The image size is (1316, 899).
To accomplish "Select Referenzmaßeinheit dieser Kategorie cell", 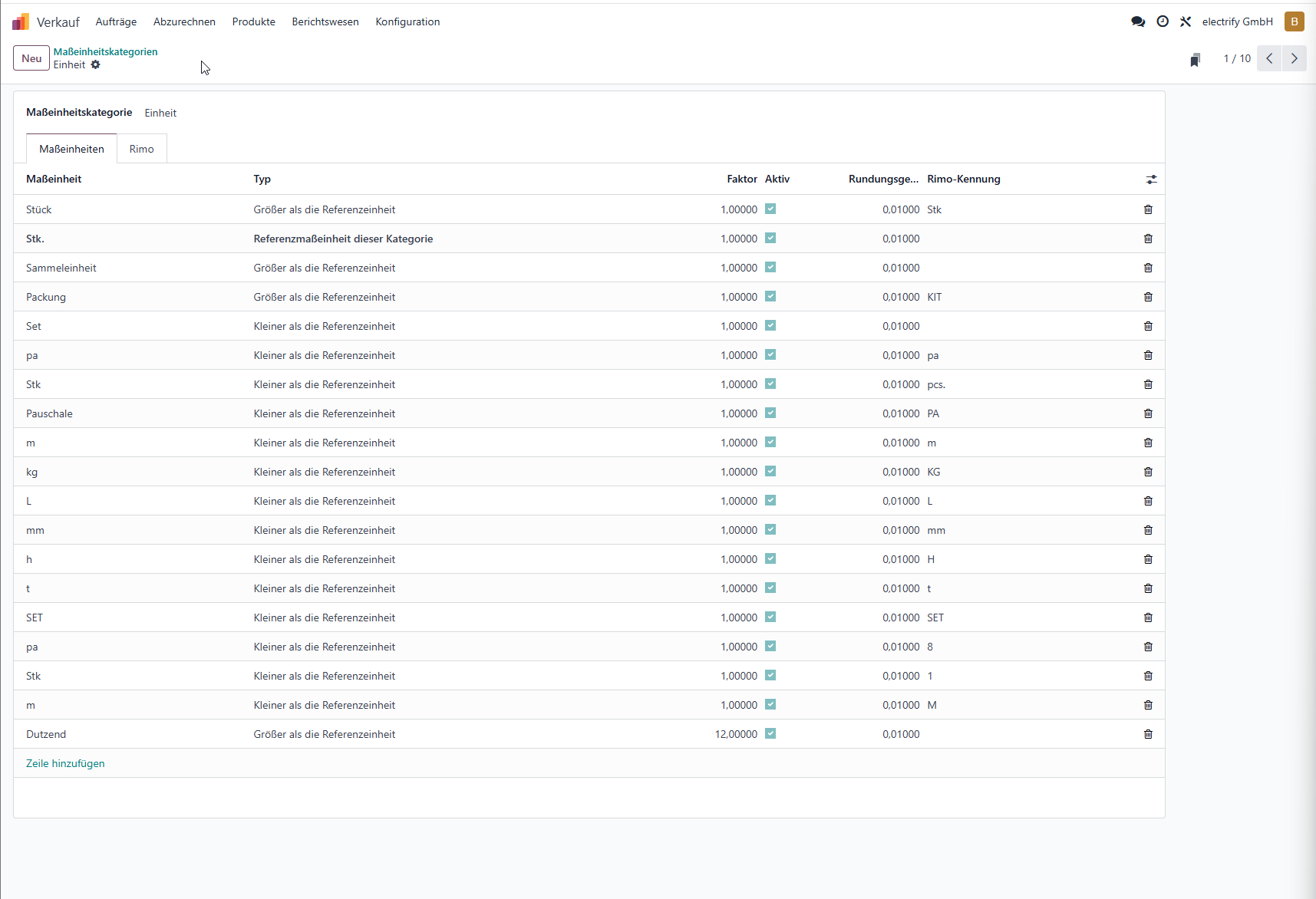I will pyautogui.click(x=343, y=239).
